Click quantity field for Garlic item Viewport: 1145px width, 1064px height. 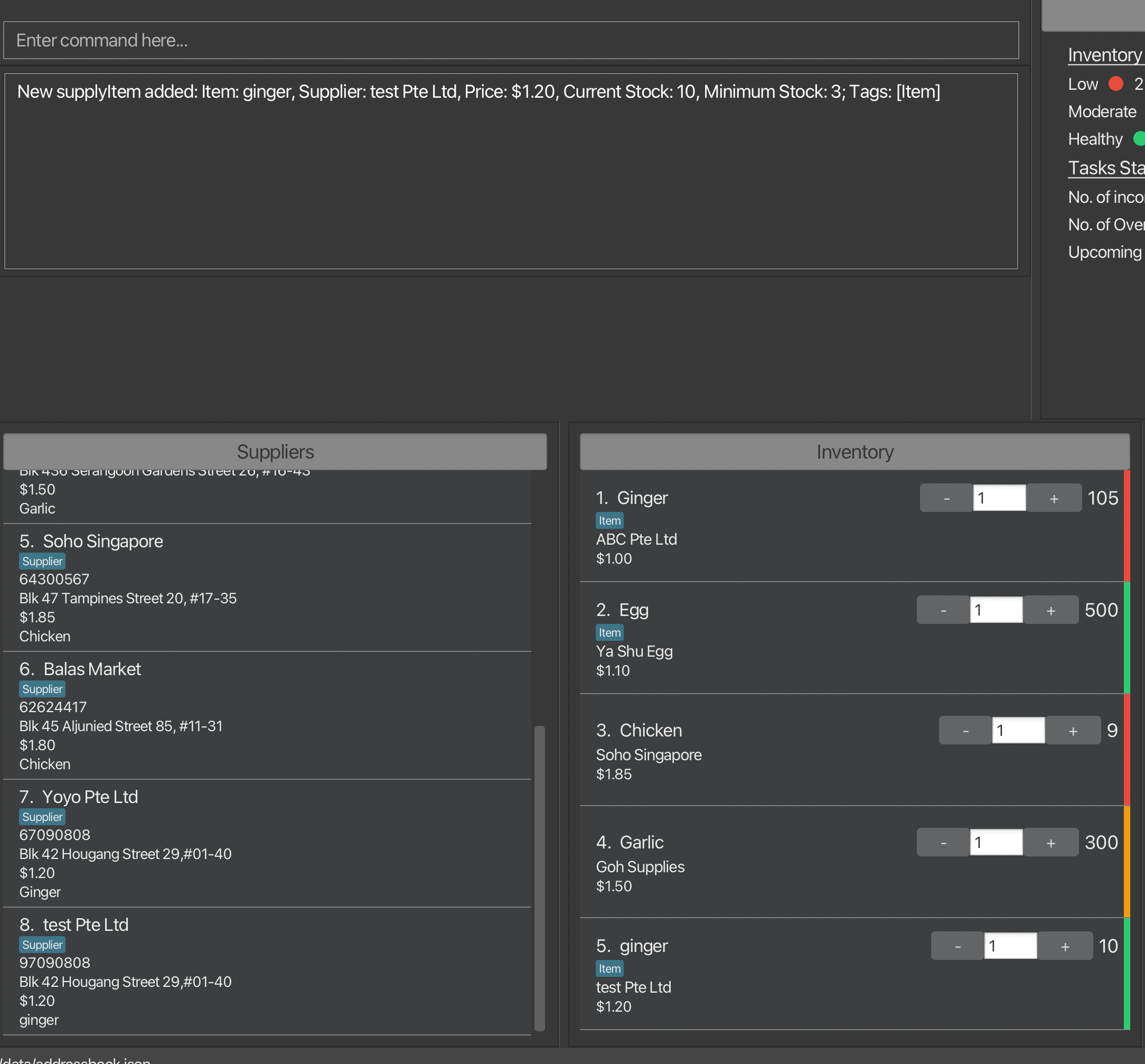click(996, 843)
